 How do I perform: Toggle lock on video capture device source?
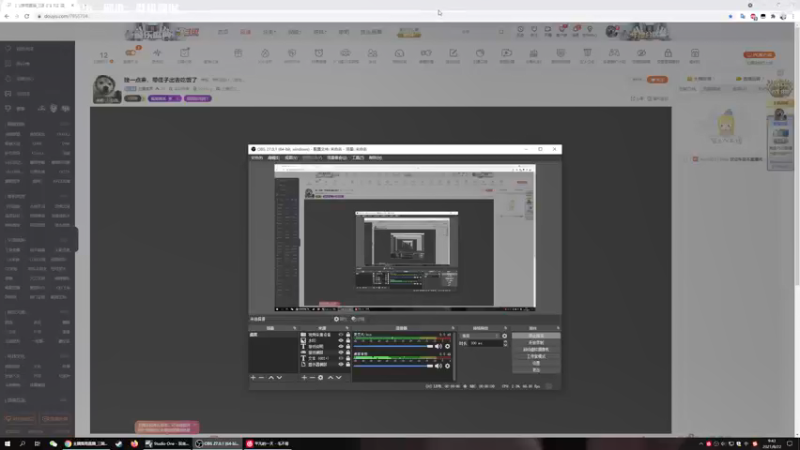(x=348, y=335)
